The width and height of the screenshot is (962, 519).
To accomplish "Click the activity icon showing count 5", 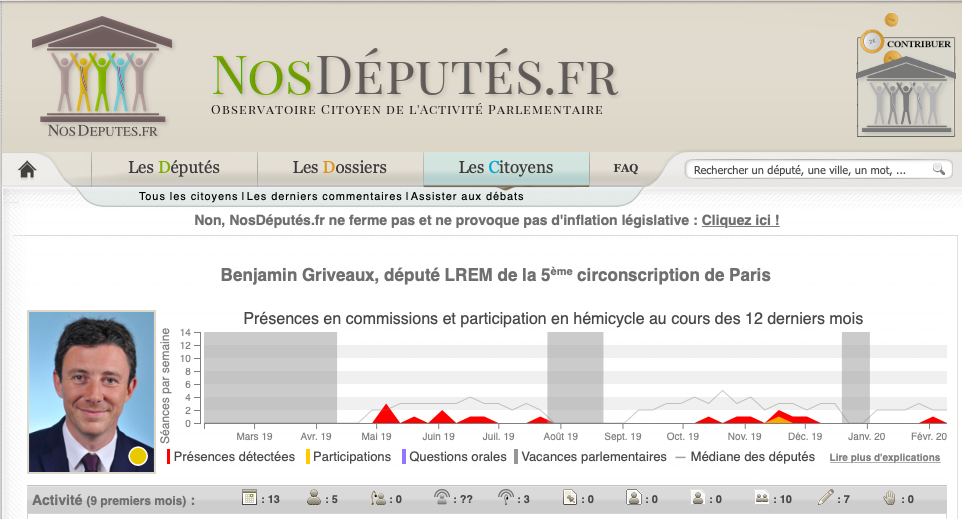I will 314,498.
